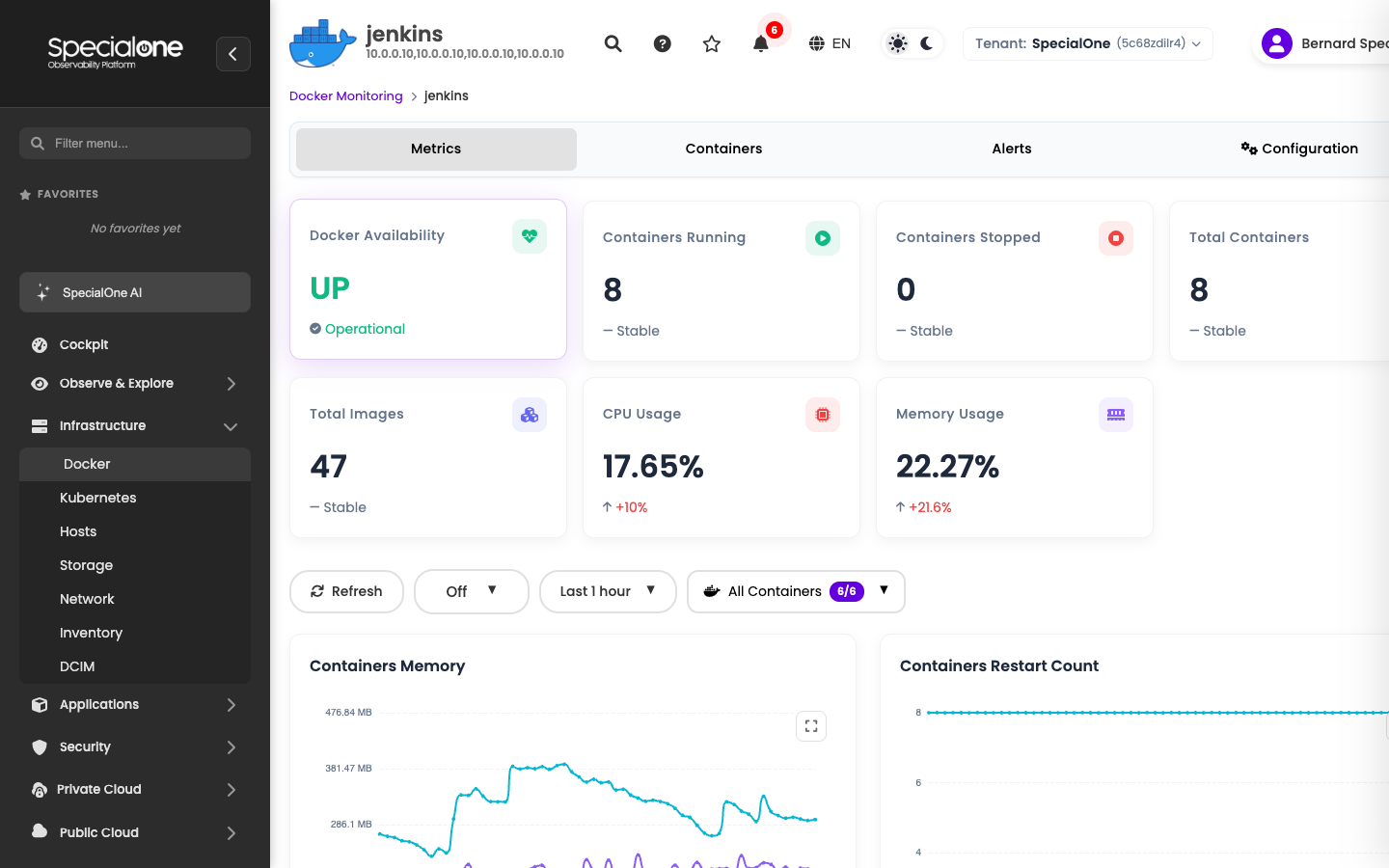Image resolution: width=1389 pixels, height=868 pixels.
Task: Expand the Public Cloud menu
Action: pyautogui.click(x=135, y=832)
